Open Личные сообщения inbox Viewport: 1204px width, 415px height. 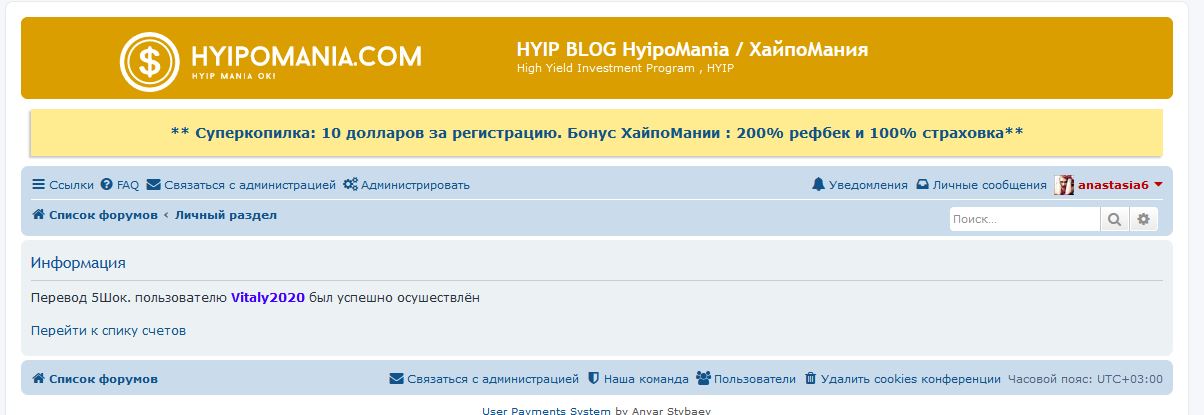click(981, 185)
